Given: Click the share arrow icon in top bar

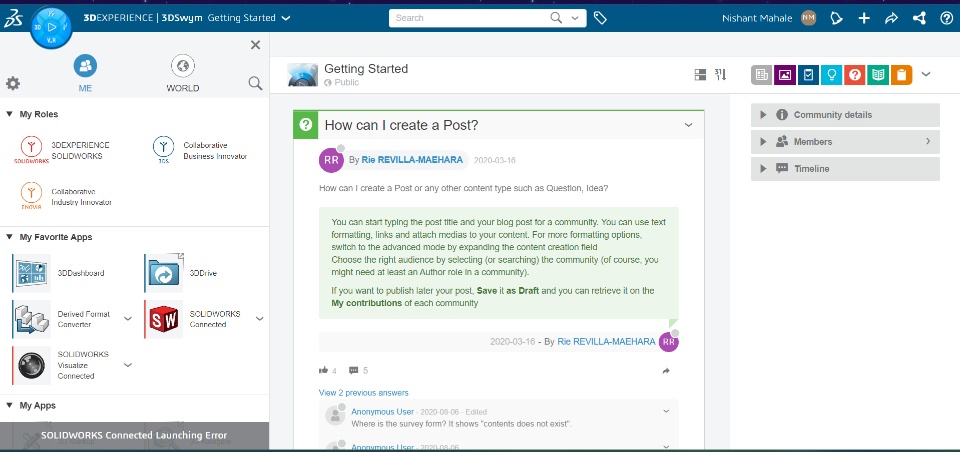Looking at the screenshot, I should [x=891, y=18].
